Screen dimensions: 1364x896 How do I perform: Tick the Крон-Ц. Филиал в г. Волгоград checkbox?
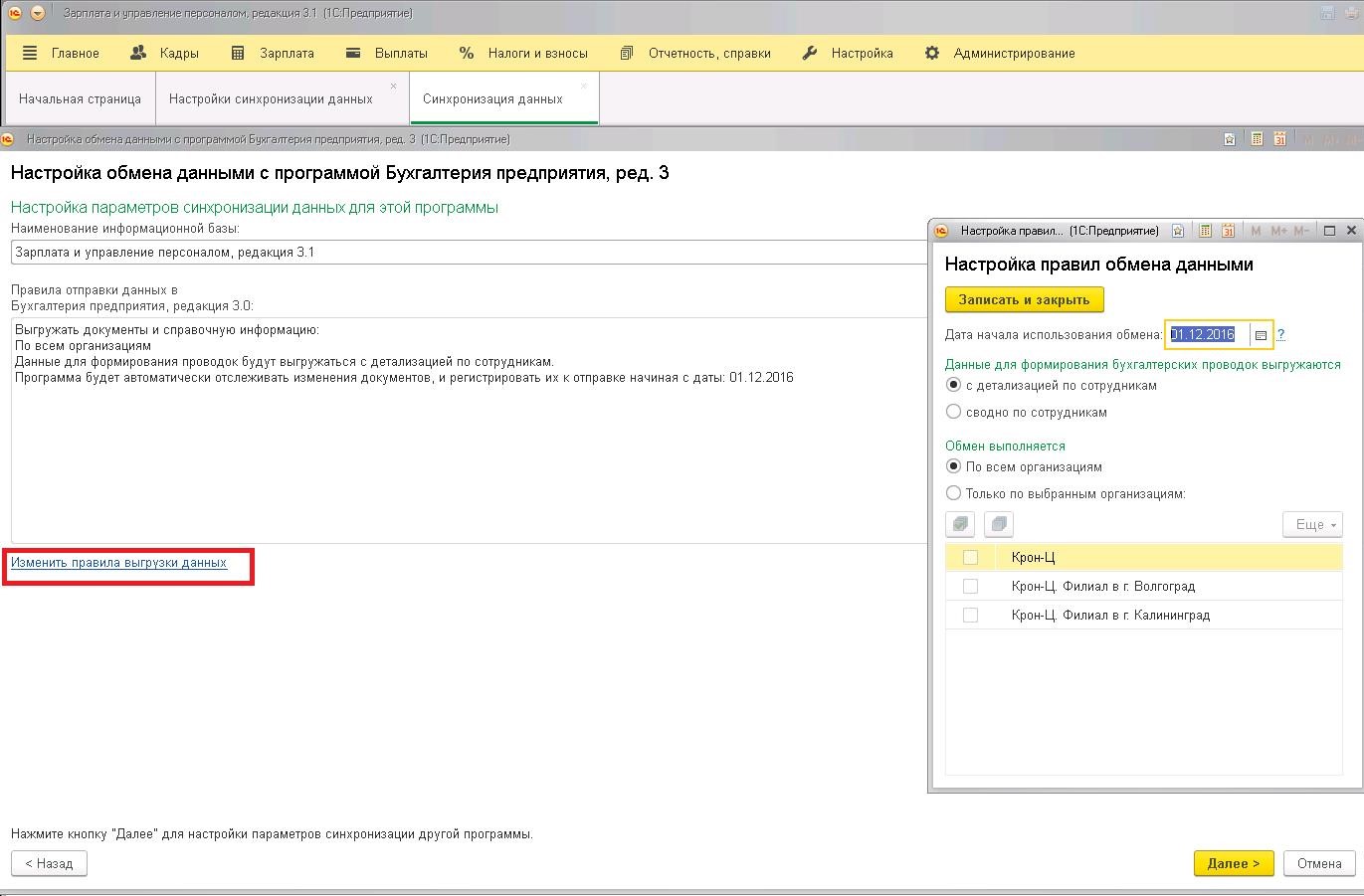[x=970, y=587]
